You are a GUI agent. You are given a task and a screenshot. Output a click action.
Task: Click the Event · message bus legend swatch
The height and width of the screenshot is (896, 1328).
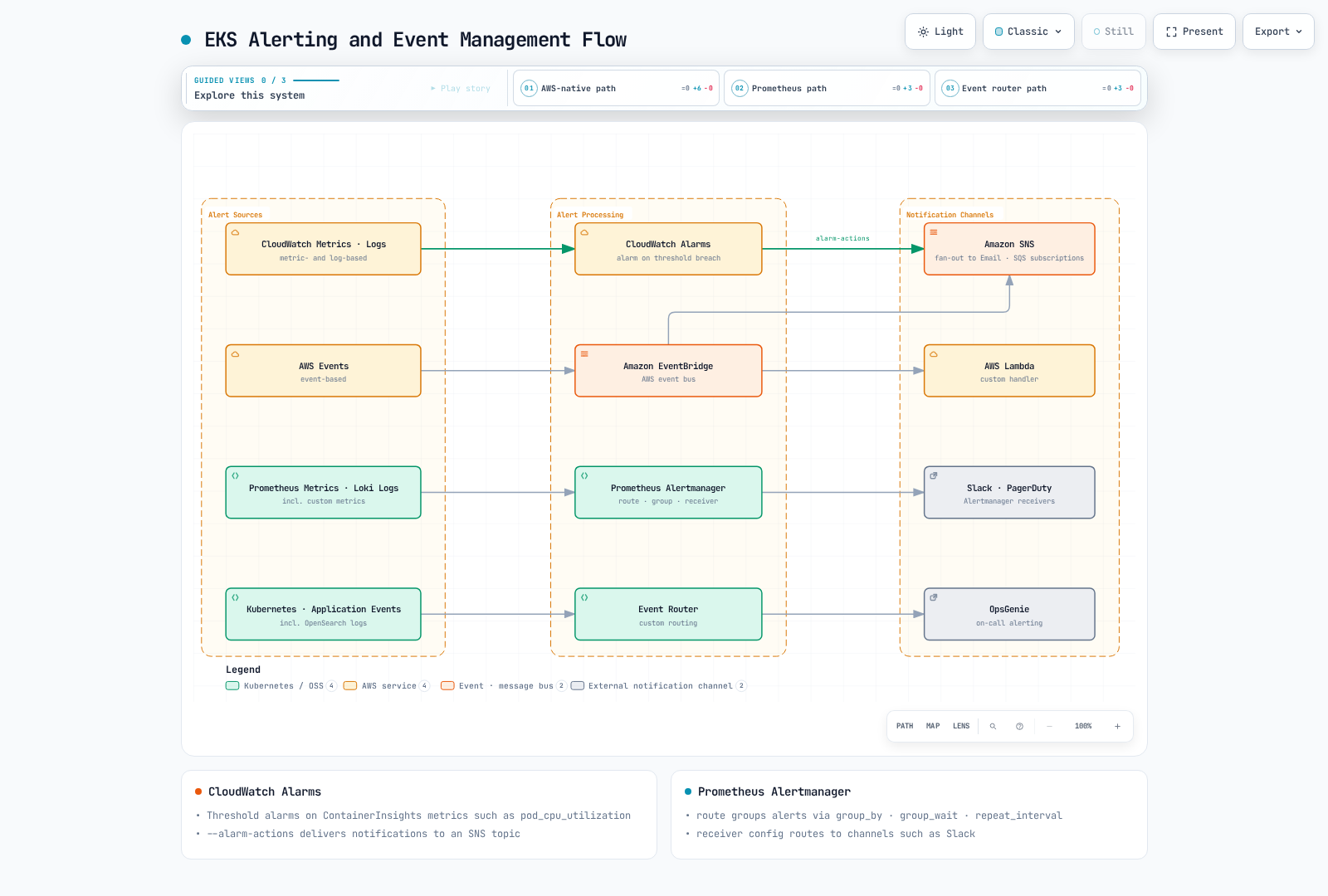[447, 686]
